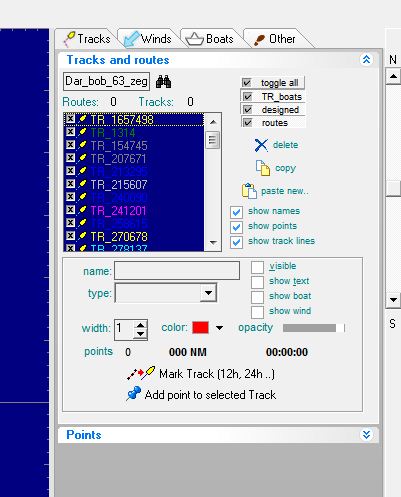Viewport: 401px width, 497px height.
Task: Click the name input field
Action: [x=177, y=270]
